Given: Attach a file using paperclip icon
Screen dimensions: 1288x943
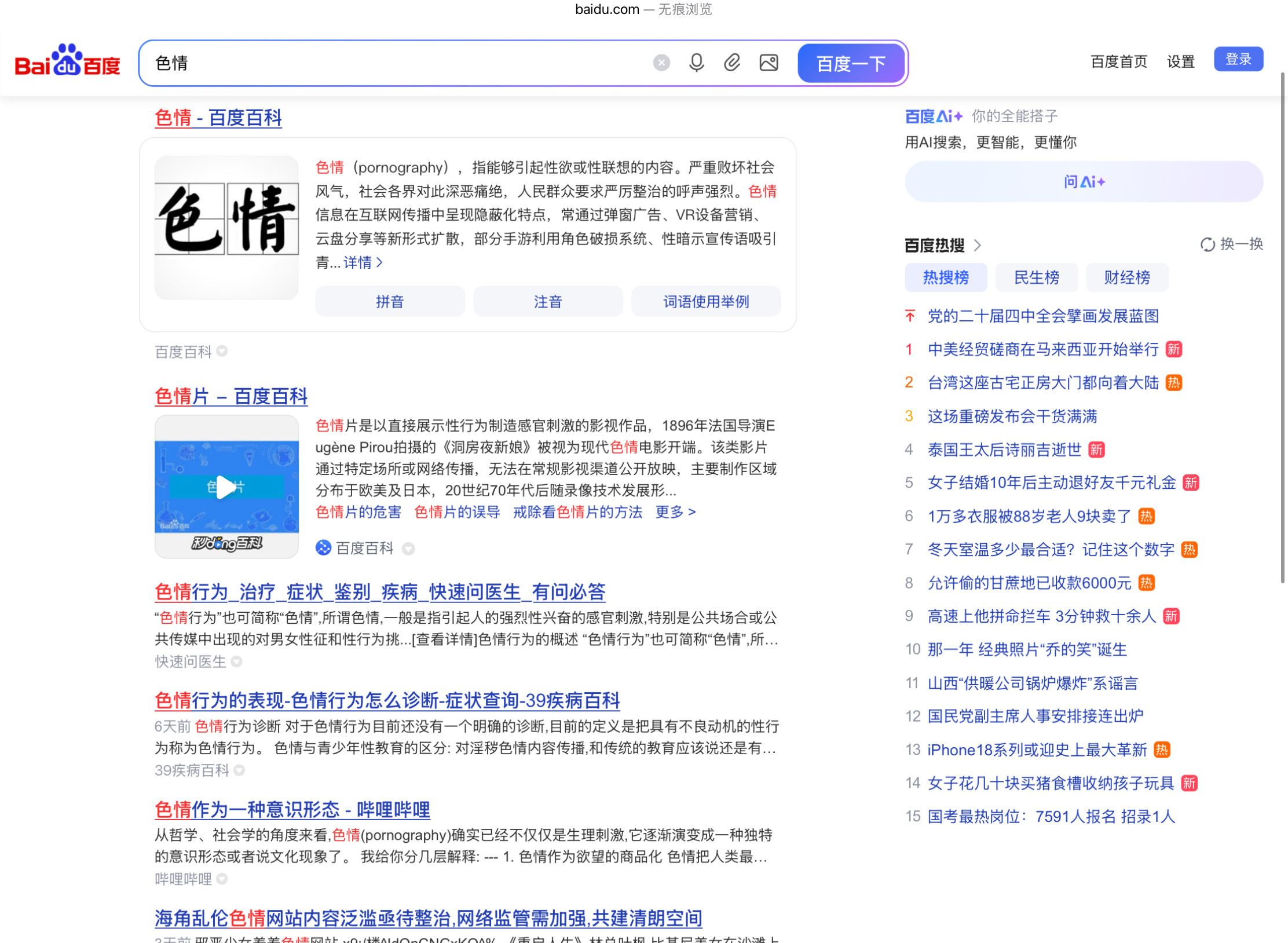Looking at the screenshot, I should pos(733,63).
